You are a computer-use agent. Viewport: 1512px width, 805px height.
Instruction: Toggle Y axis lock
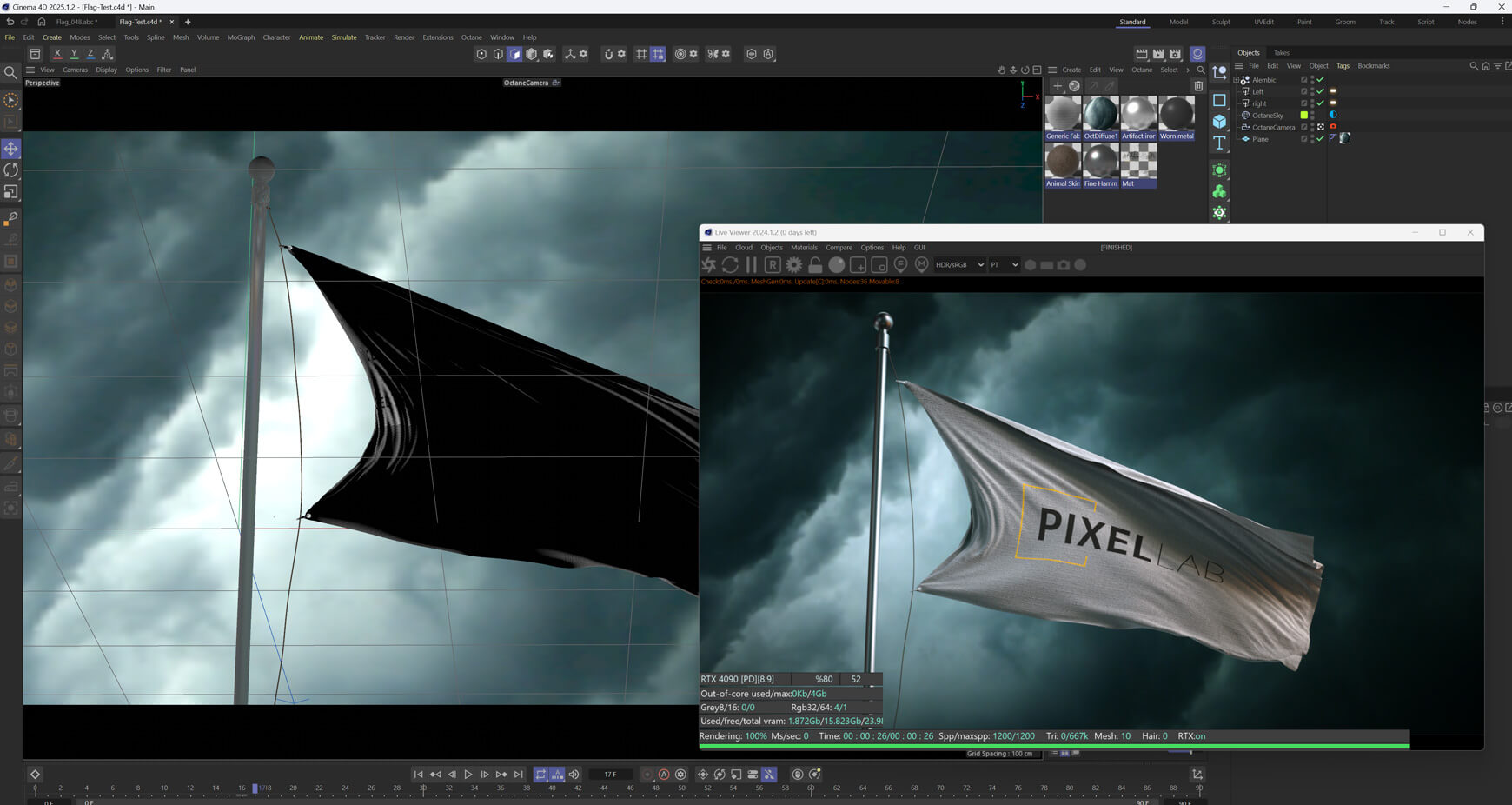tap(74, 54)
